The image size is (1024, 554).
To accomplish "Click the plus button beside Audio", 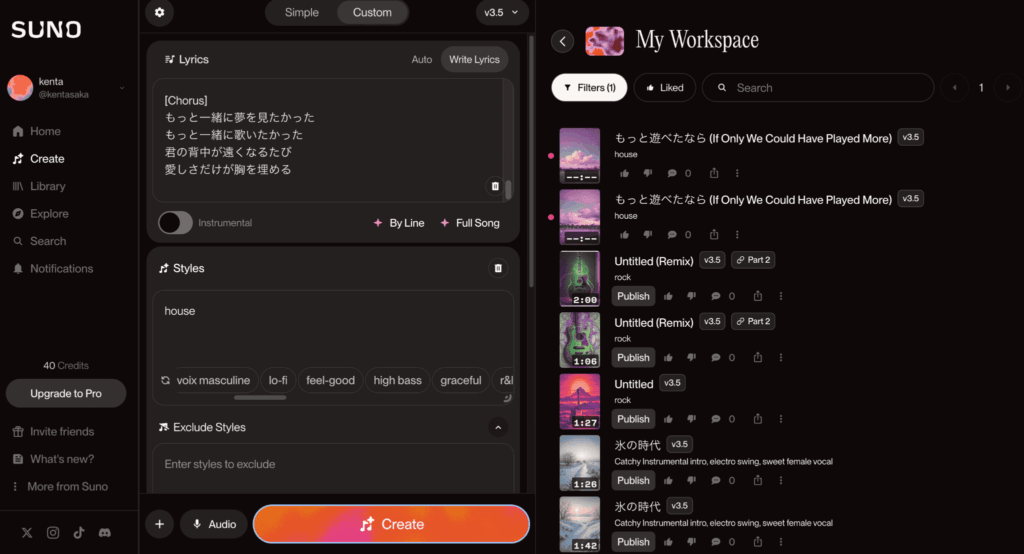I will coord(159,524).
